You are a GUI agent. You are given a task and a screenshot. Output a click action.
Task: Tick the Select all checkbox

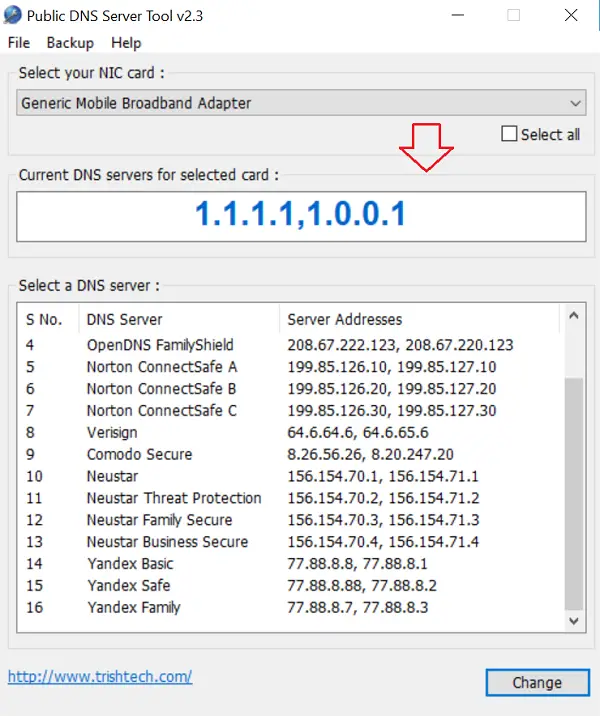point(509,134)
